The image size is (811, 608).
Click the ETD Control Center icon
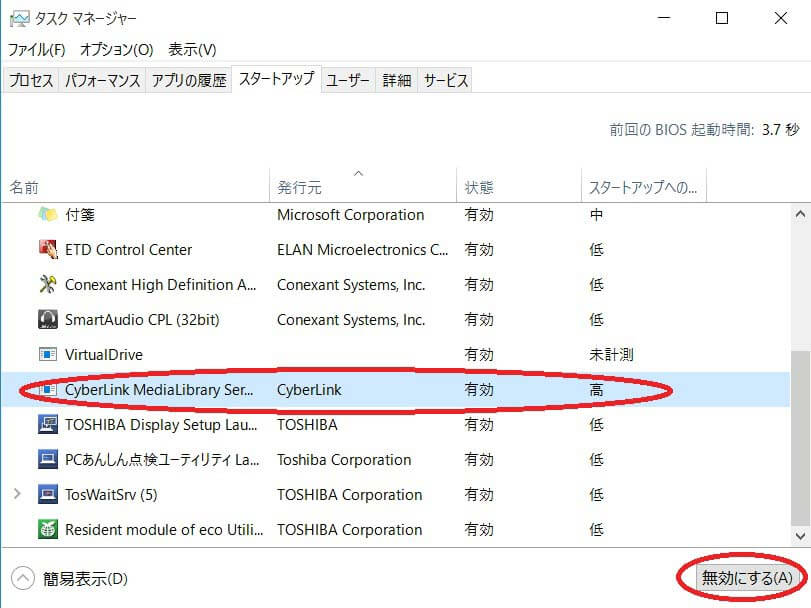pyautogui.click(x=48, y=249)
